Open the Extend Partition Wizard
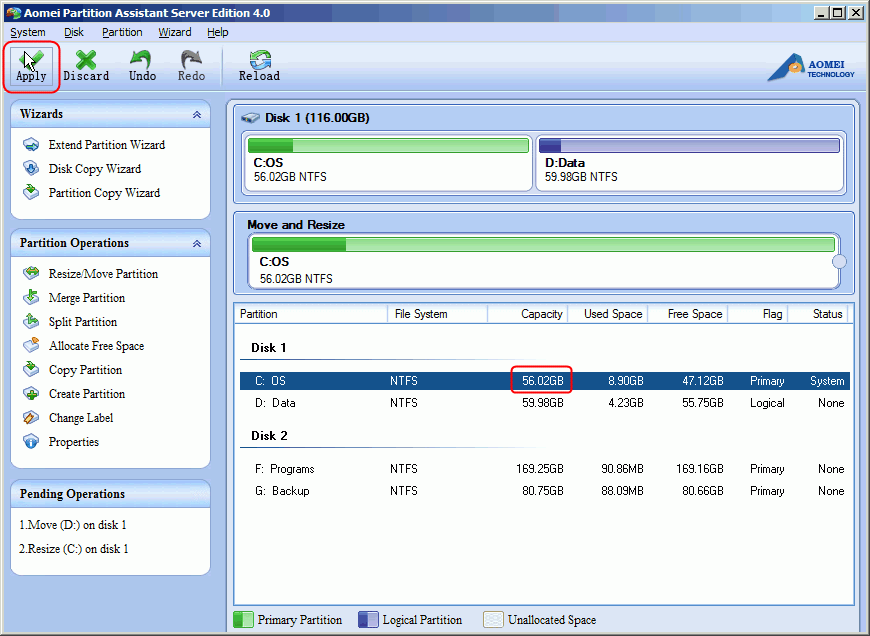 106,145
